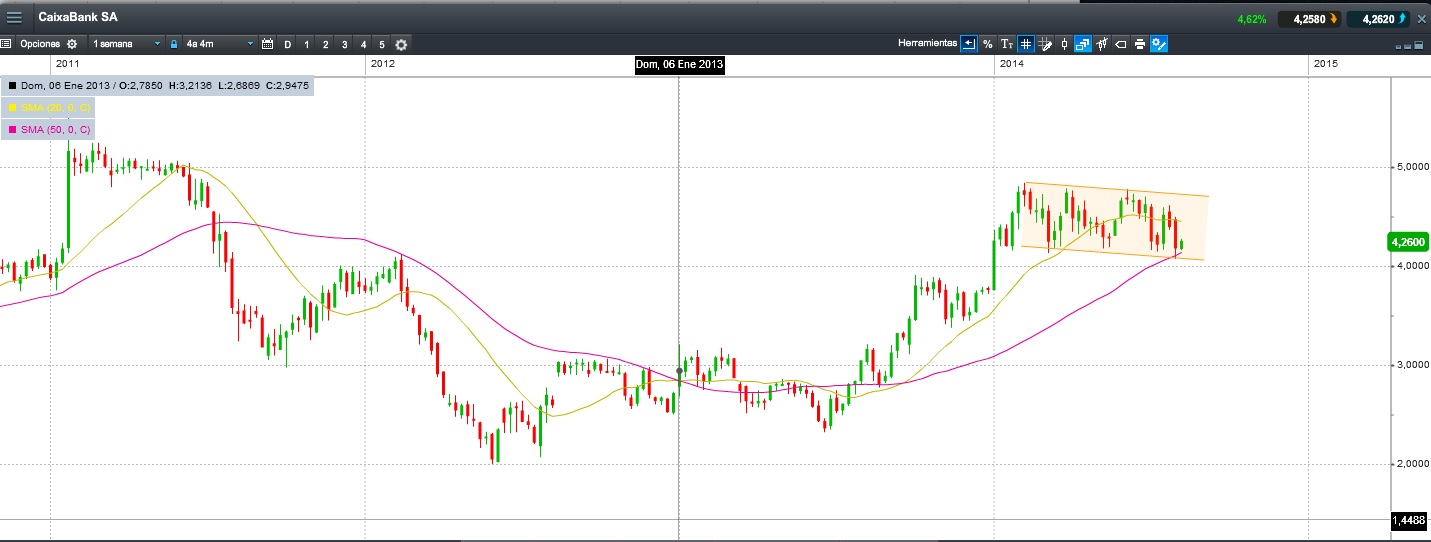Viewport: 1431px width, 542px height.
Task: Select the text annotation tool (Tт)
Action: tap(1007, 44)
